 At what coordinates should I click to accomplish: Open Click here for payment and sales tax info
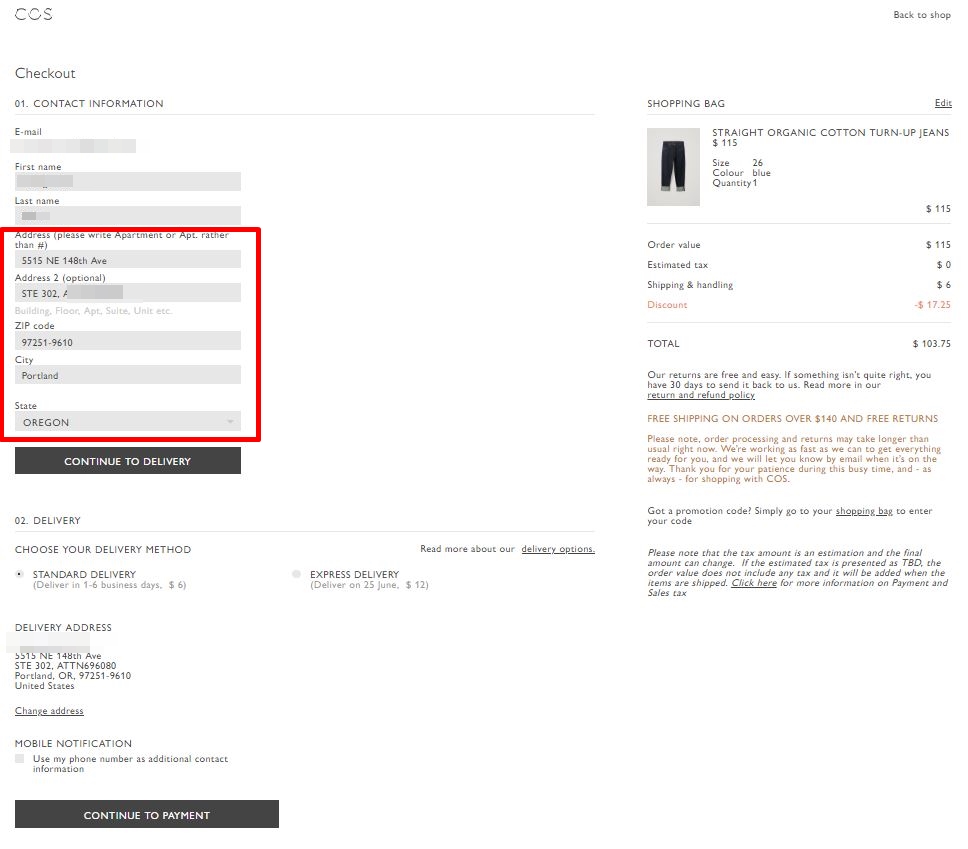(x=754, y=583)
